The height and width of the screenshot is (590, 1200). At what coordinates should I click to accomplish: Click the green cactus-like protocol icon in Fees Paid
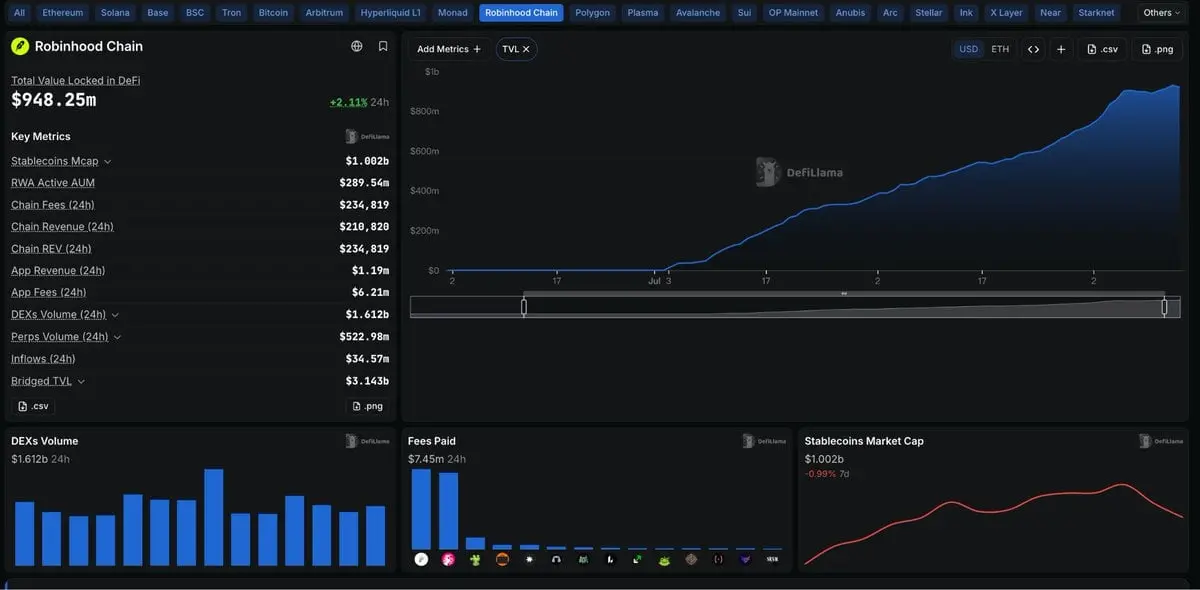475,559
